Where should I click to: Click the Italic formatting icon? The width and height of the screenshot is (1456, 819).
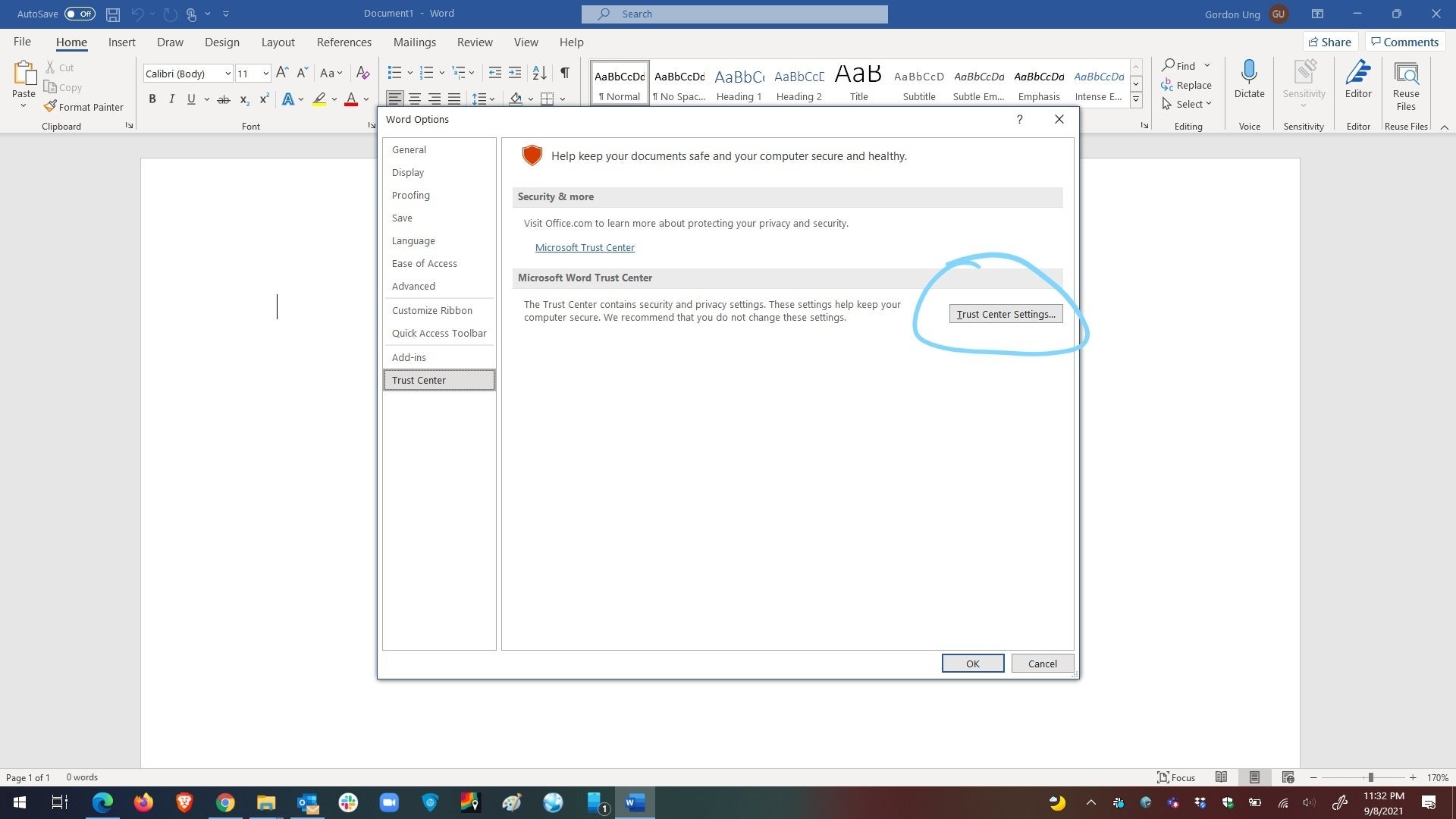click(172, 99)
